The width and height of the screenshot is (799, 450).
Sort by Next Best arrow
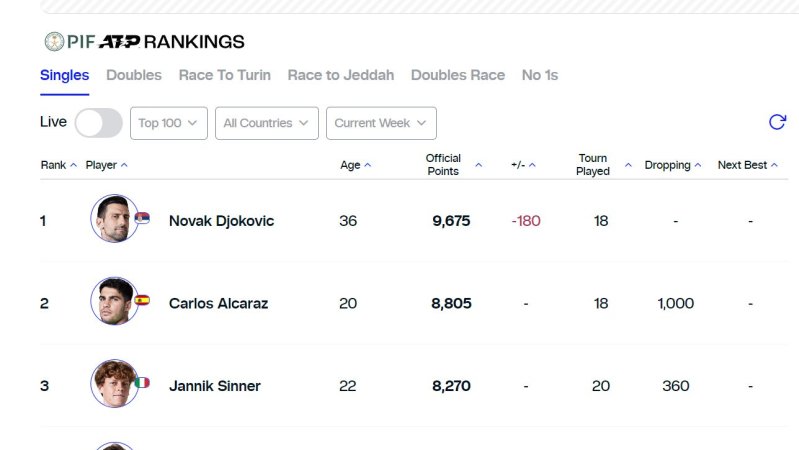tap(774, 165)
